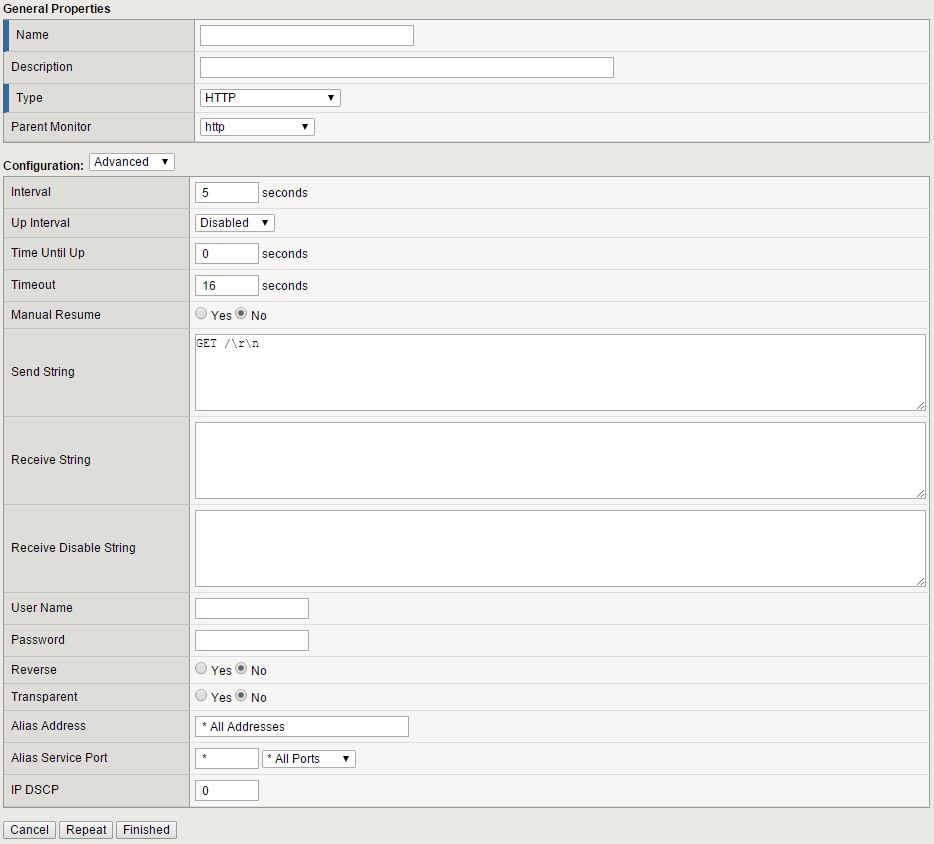This screenshot has width=934, height=844.
Task: Click inside the Send String textarea
Action: point(559,372)
